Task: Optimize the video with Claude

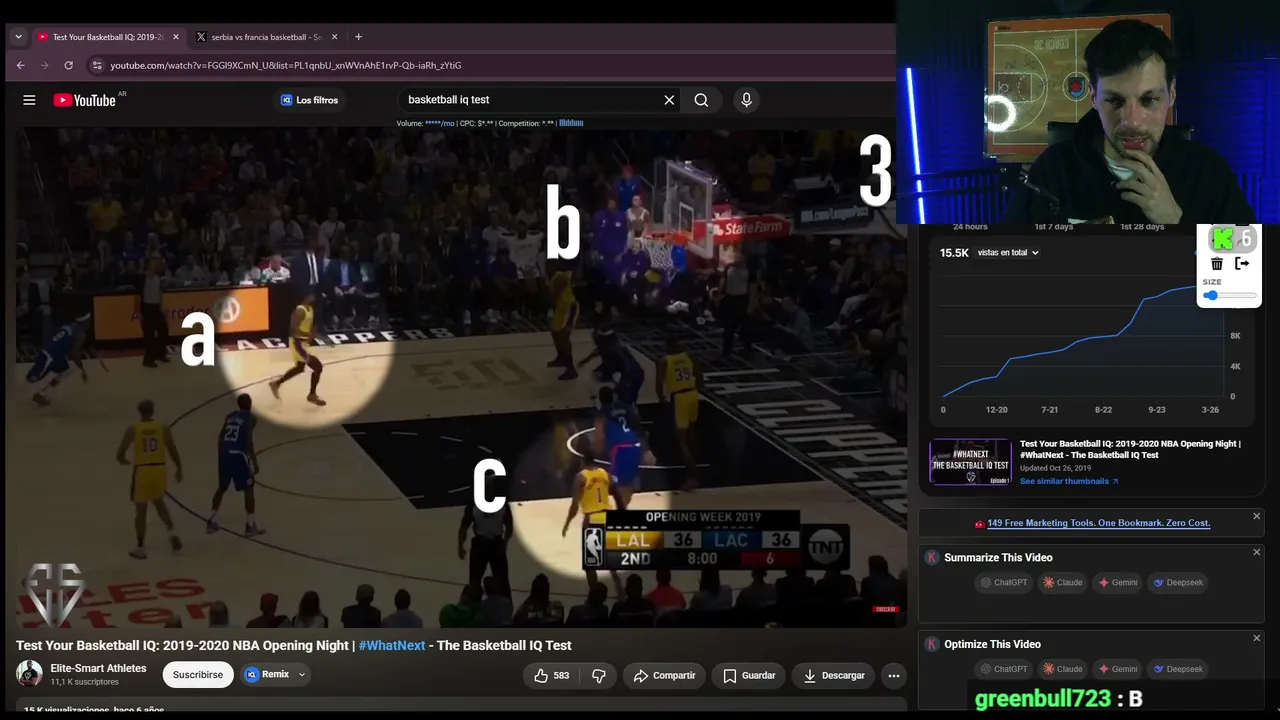Action: coord(1063,669)
